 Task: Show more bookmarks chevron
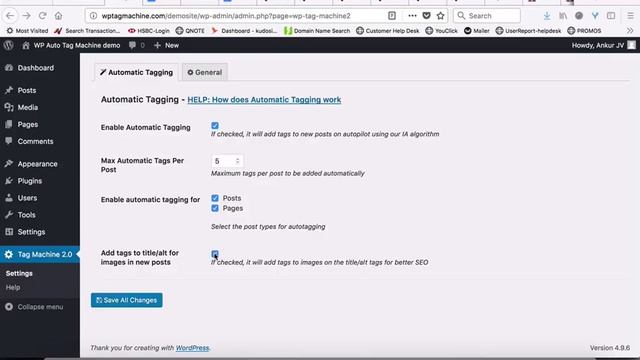coord(630,31)
